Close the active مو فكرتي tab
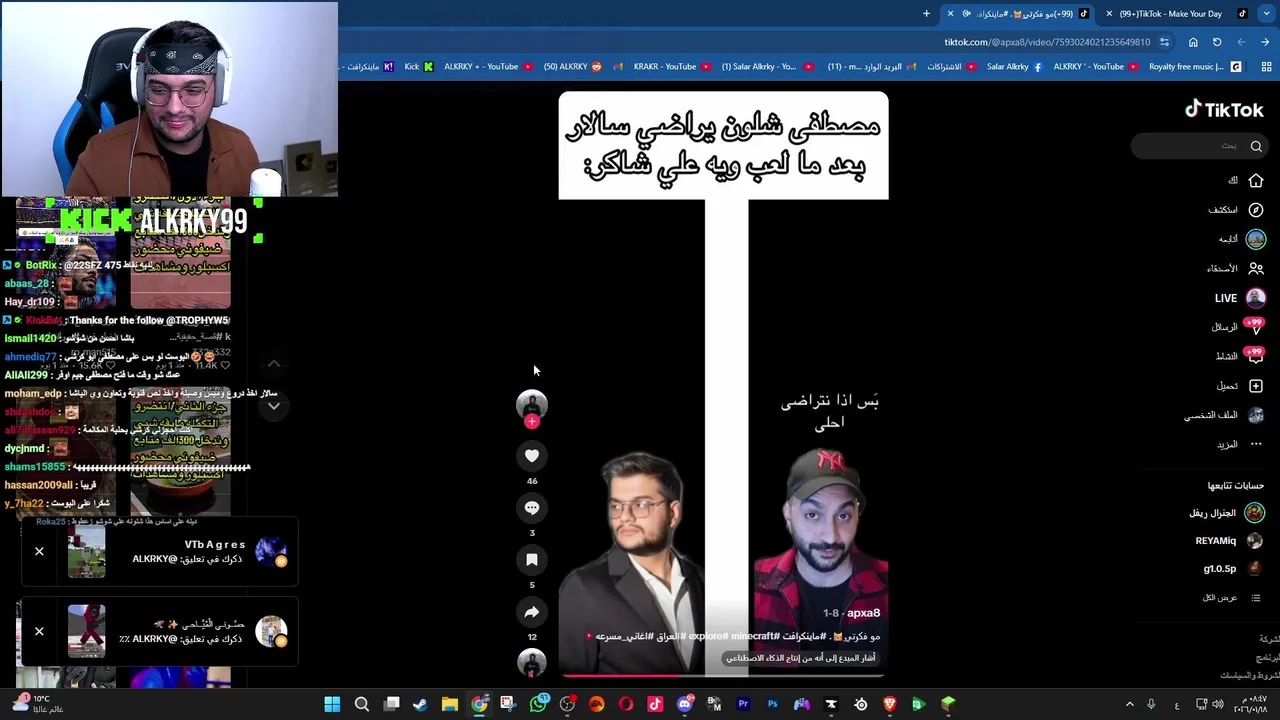Image resolution: width=1280 pixels, height=720 pixels. click(x=950, y=14)
